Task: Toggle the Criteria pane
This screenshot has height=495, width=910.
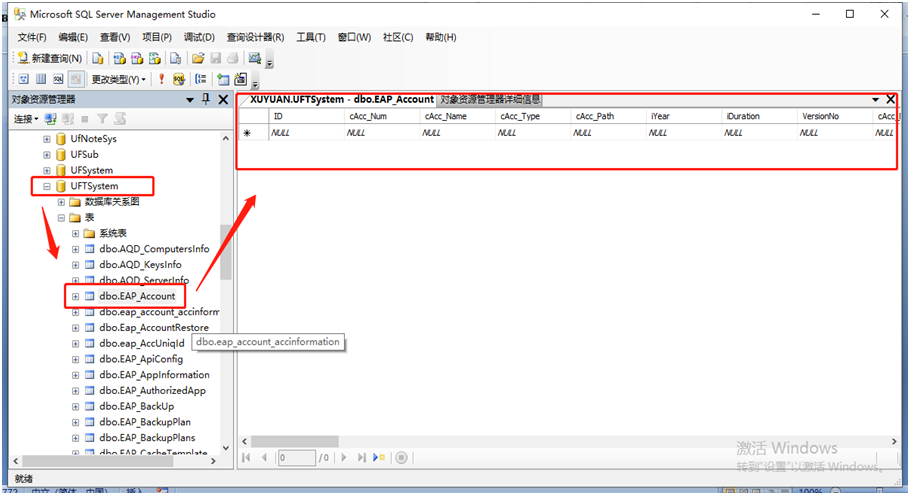Action: coord(41,79)
